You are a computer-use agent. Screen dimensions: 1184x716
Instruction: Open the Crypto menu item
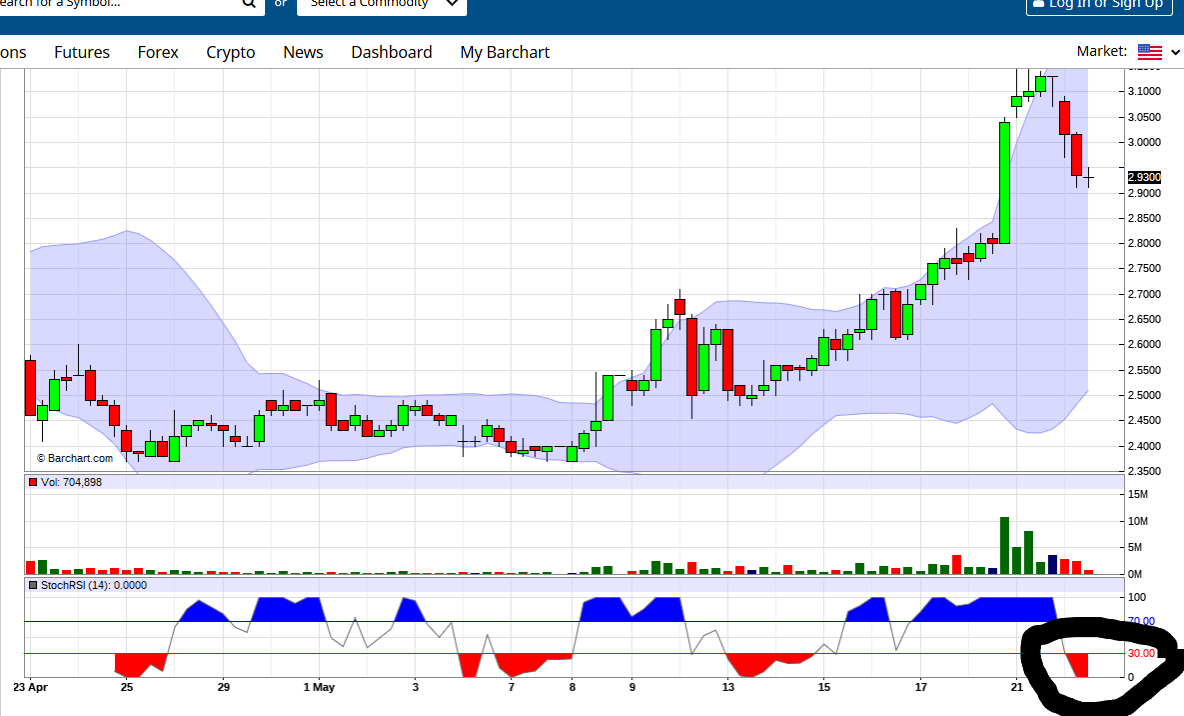coord(230,52)
